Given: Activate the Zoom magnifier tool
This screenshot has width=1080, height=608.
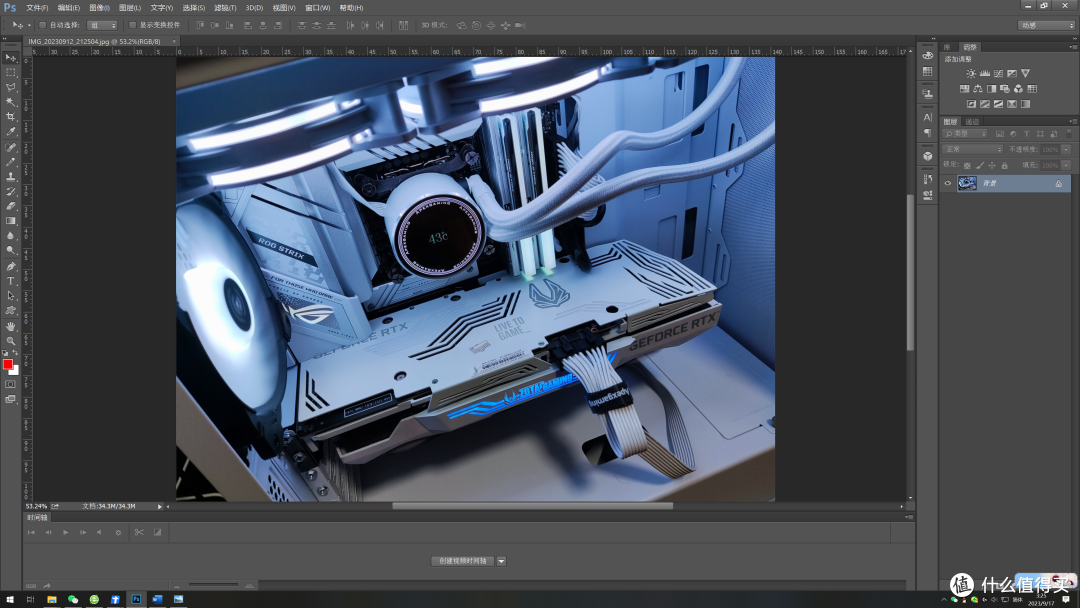Looking at the screenshot, I should tap(11, 341).
